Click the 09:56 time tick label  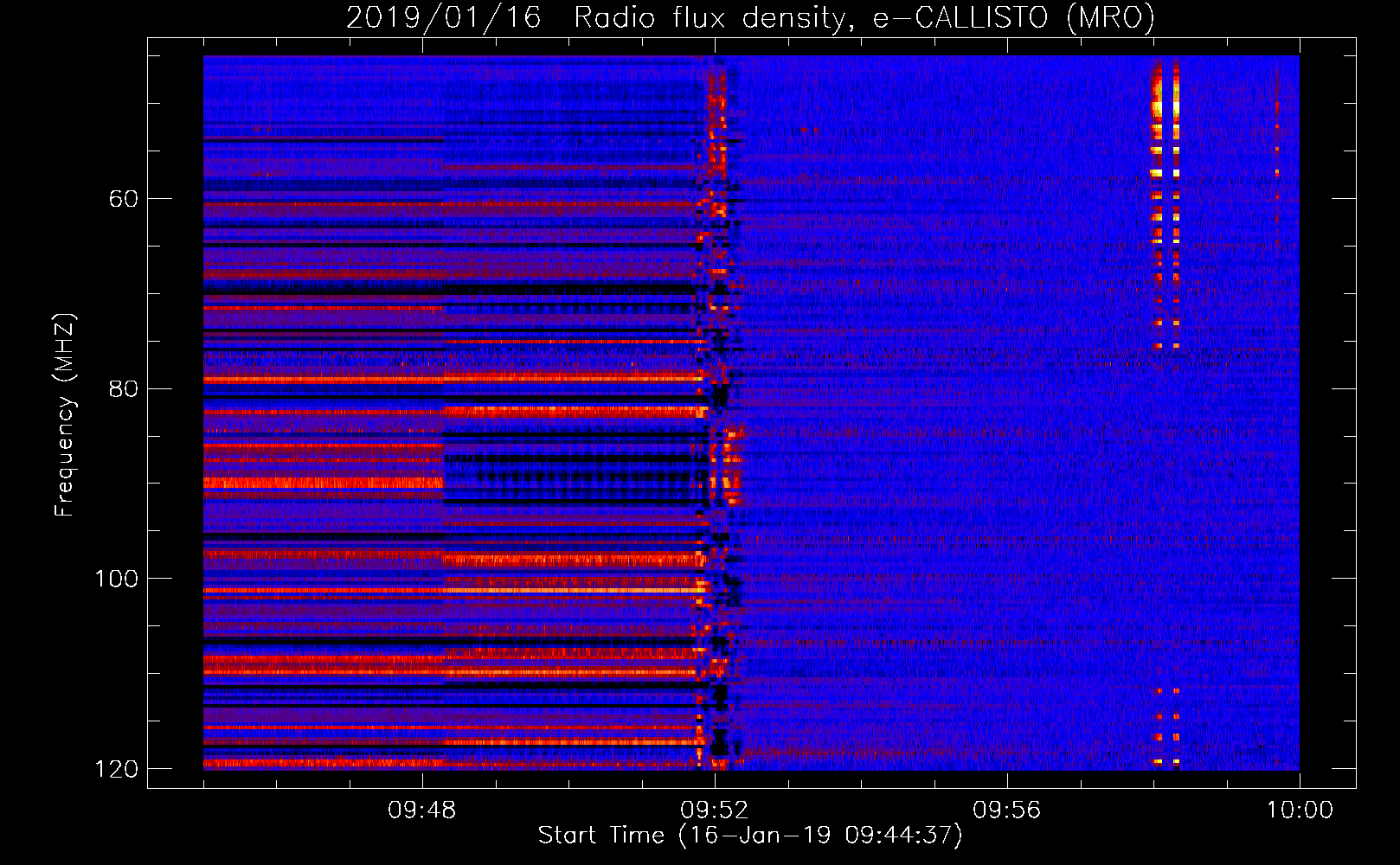(1007, 811)
